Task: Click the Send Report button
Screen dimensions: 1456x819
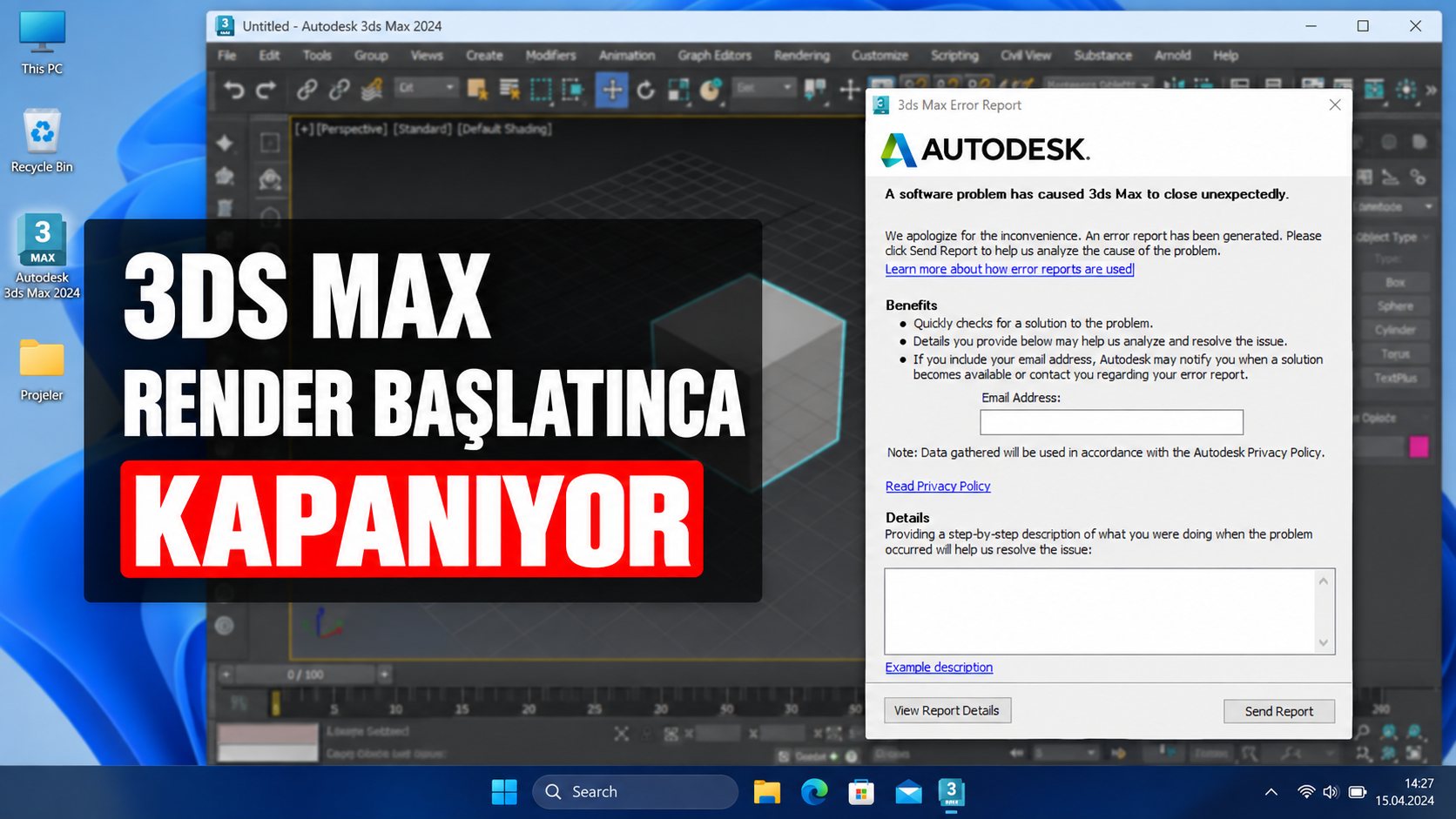Action: coord(1278,711)
